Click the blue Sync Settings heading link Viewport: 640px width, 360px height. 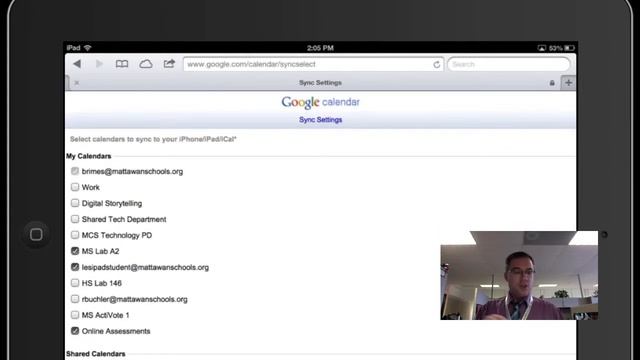point(320,120)
